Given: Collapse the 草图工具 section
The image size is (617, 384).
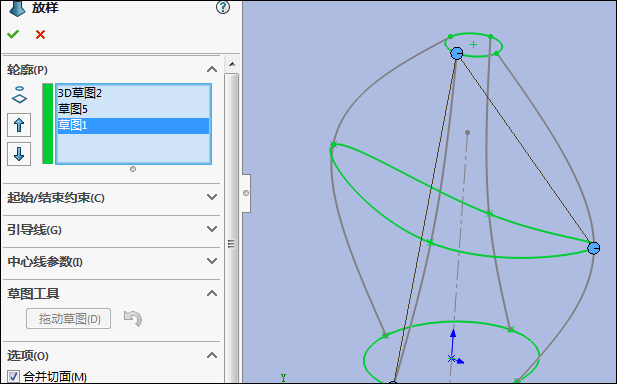Looking at the screenshot, I should [212, 293].
